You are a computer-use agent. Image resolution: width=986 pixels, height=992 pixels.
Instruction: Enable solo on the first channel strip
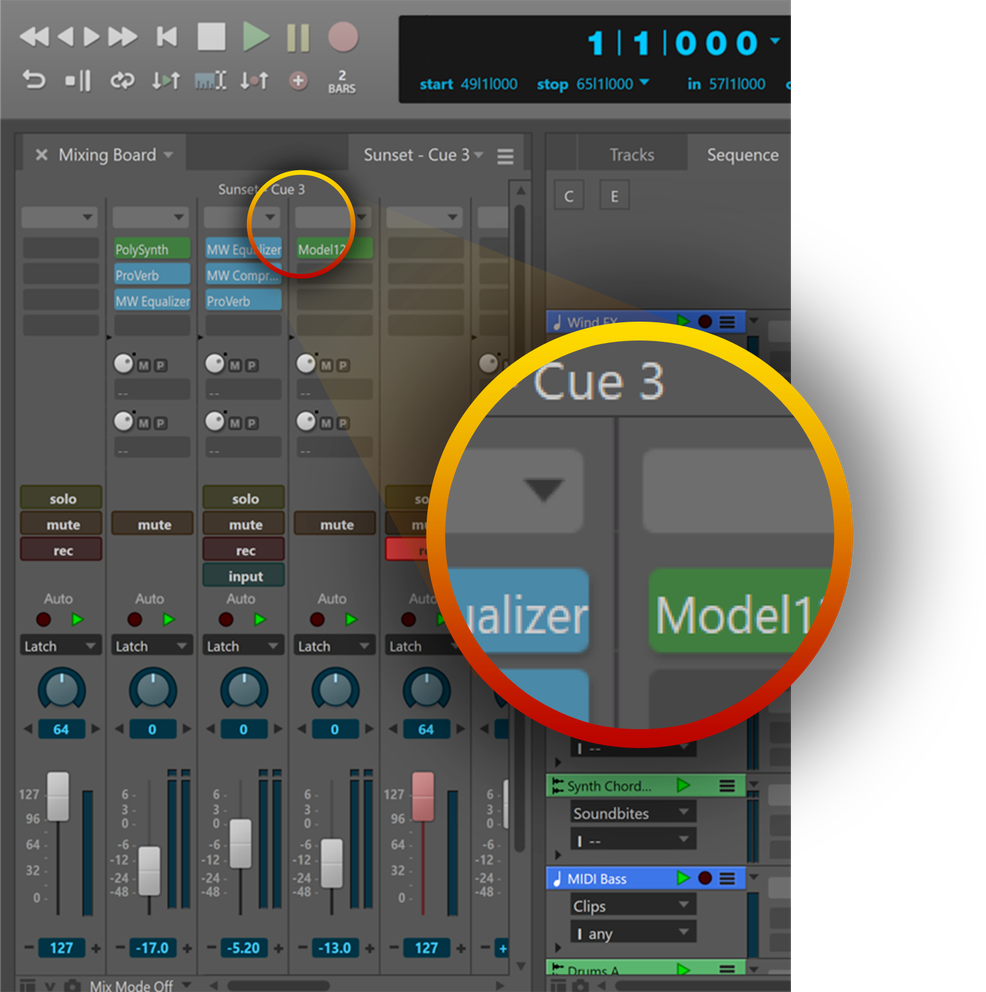click(x=61, y=498)
